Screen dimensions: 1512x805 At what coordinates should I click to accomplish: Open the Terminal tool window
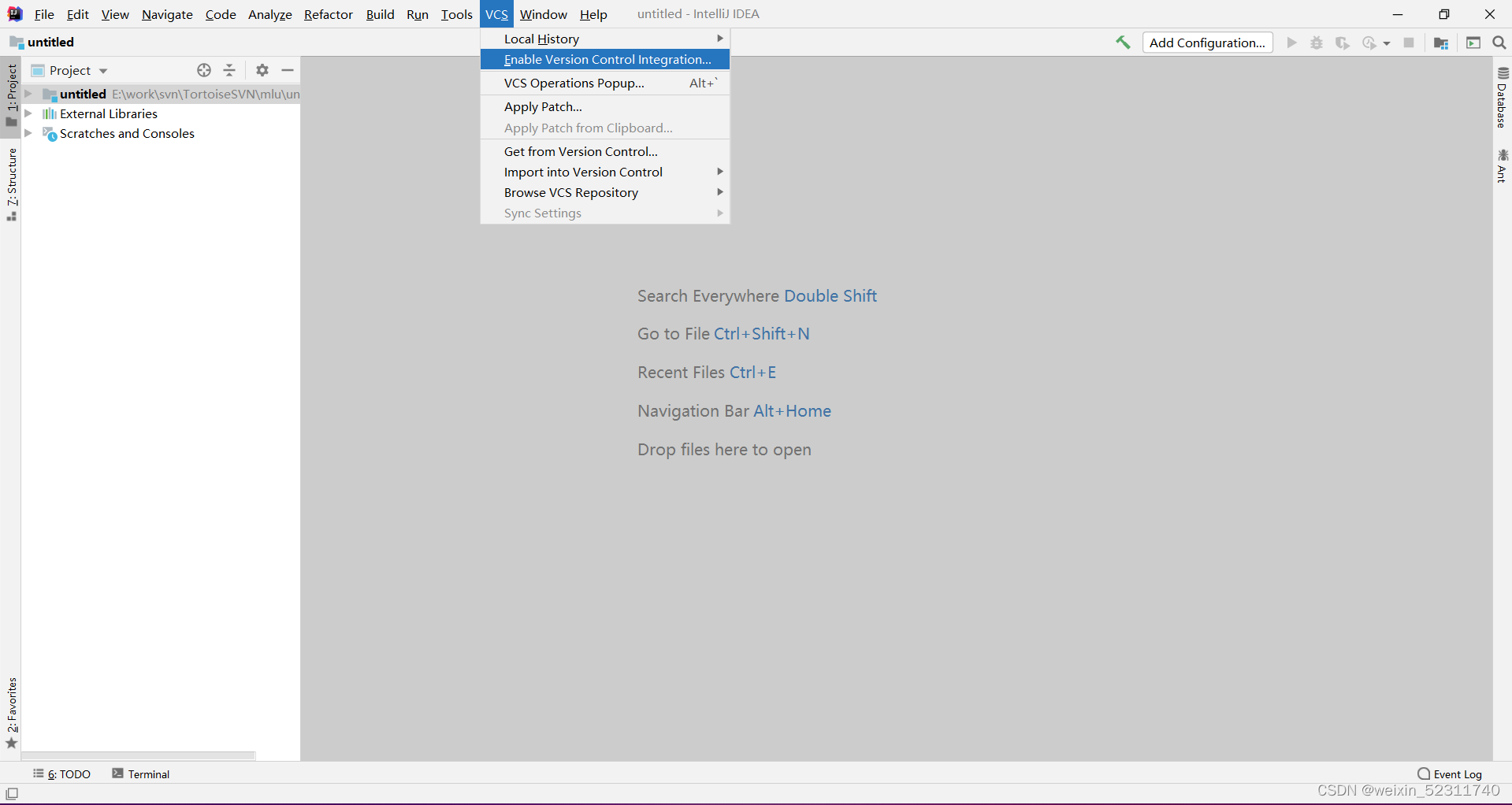coord(141,774)
